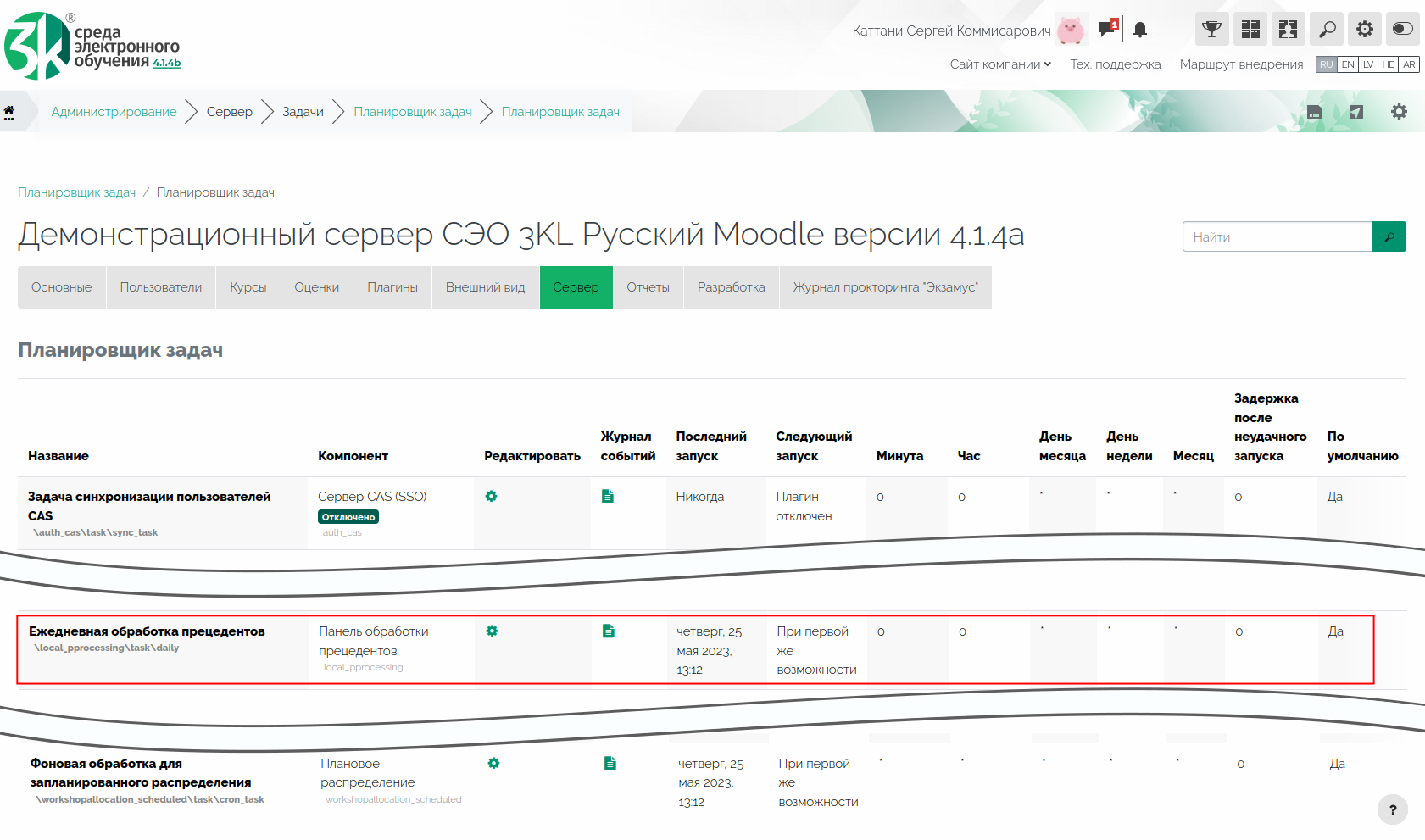1425x840 pixels.
Task: Select the Сервер tab
Action: 576,287
